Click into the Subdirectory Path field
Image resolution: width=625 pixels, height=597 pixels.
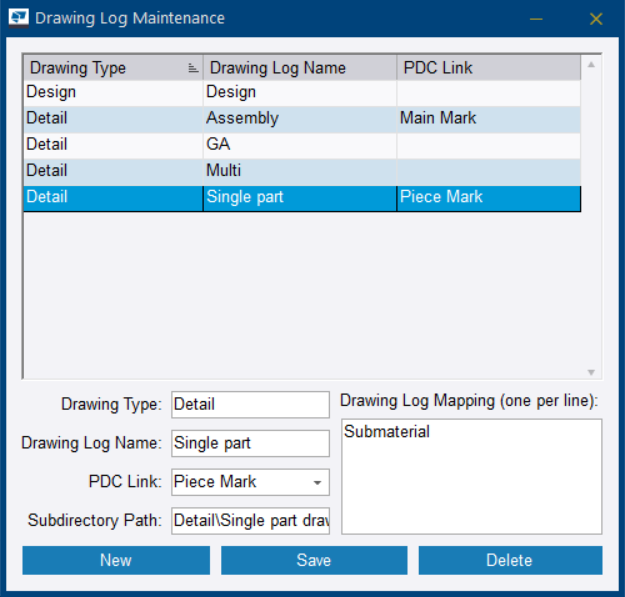[x=250, y=521]
